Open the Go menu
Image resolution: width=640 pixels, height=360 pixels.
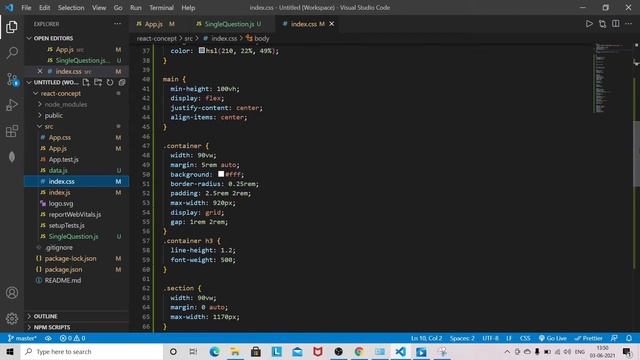118,7
